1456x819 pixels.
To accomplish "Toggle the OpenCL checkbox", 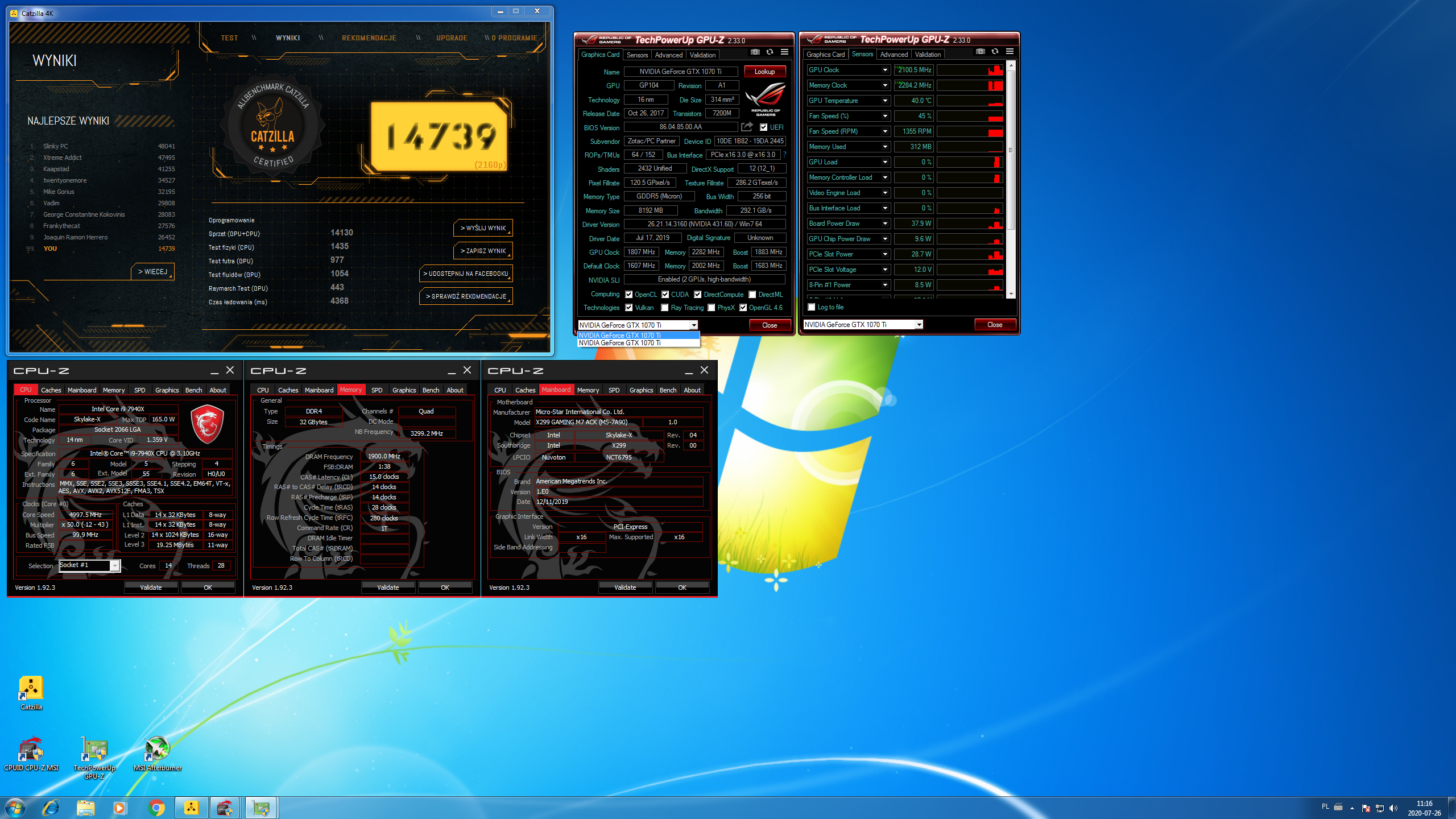I will tap(629, 295).
